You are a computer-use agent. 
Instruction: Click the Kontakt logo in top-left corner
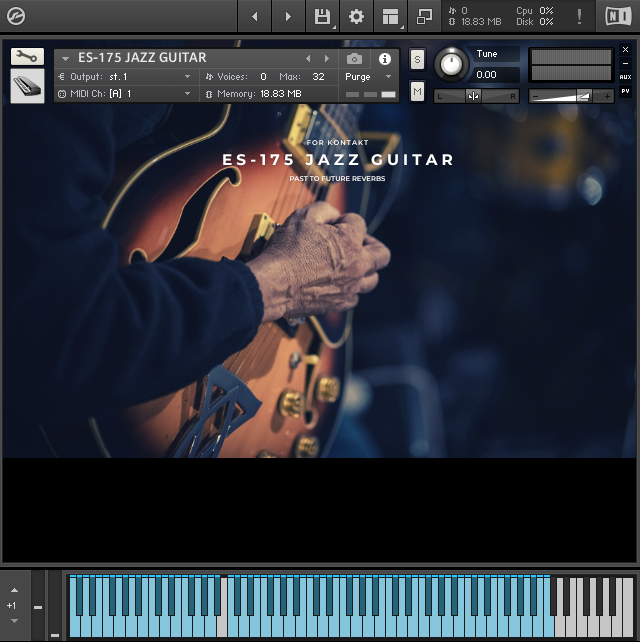16,16
